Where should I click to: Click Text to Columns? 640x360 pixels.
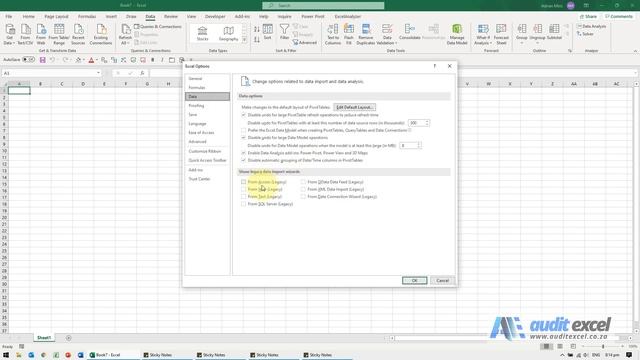point(333,34)
